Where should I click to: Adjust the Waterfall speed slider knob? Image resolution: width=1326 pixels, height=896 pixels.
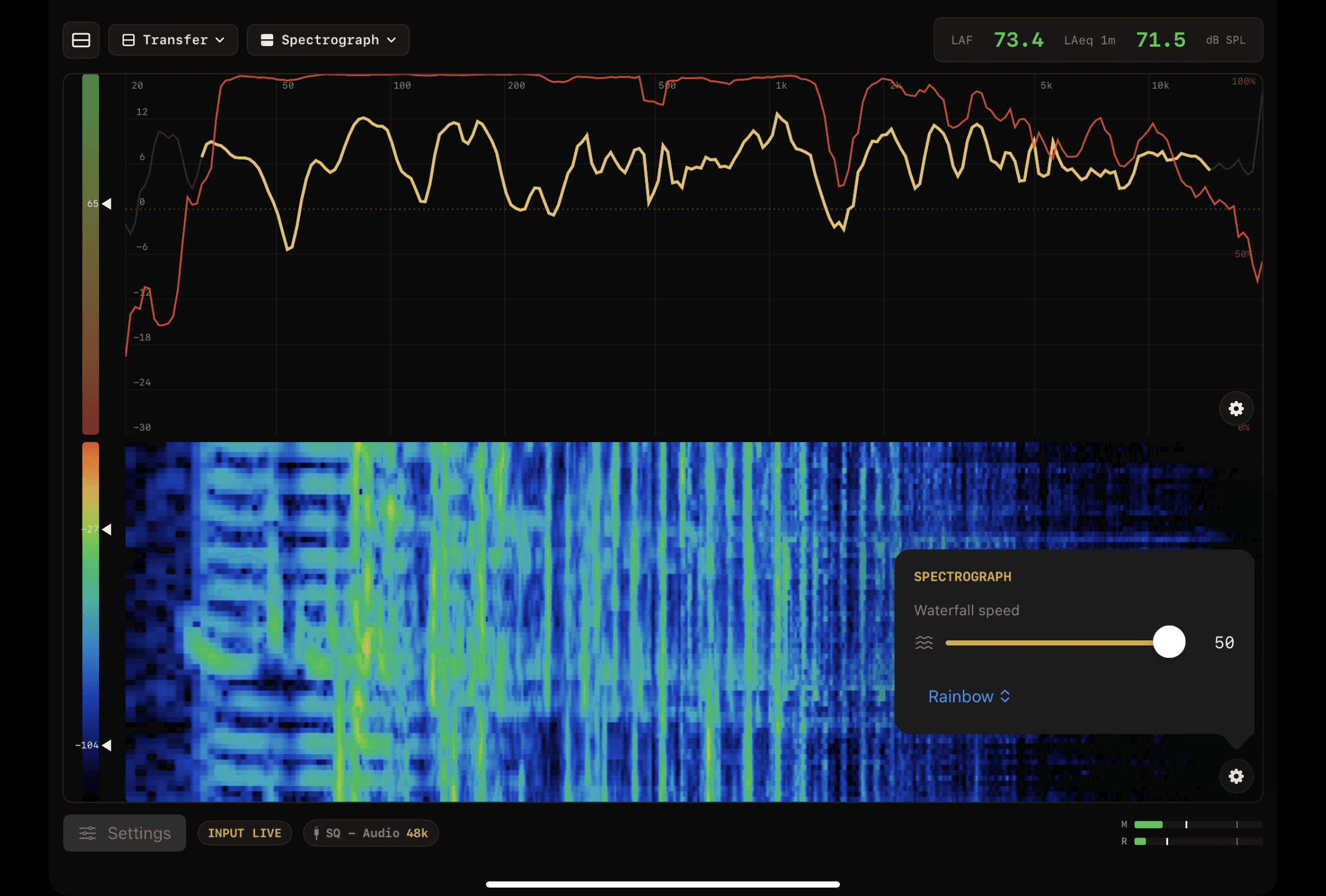point(1169,642)
